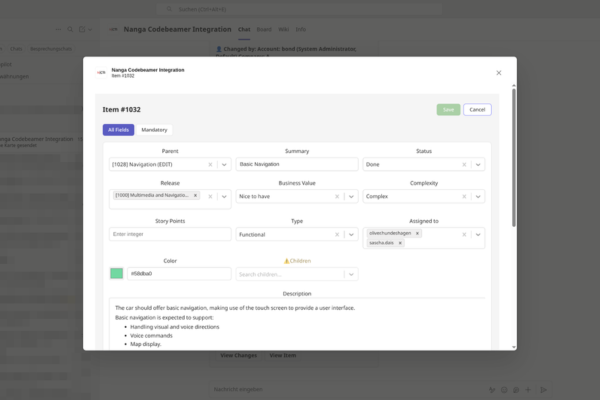Expand the Type dropdown
This screenshot has height=400, width=600.
351,235
